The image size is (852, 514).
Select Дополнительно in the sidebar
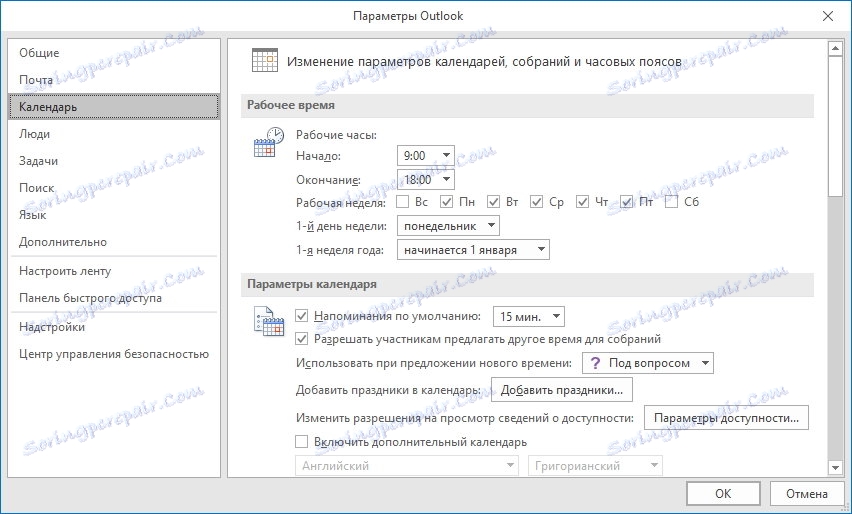click(x=114, y=242)
